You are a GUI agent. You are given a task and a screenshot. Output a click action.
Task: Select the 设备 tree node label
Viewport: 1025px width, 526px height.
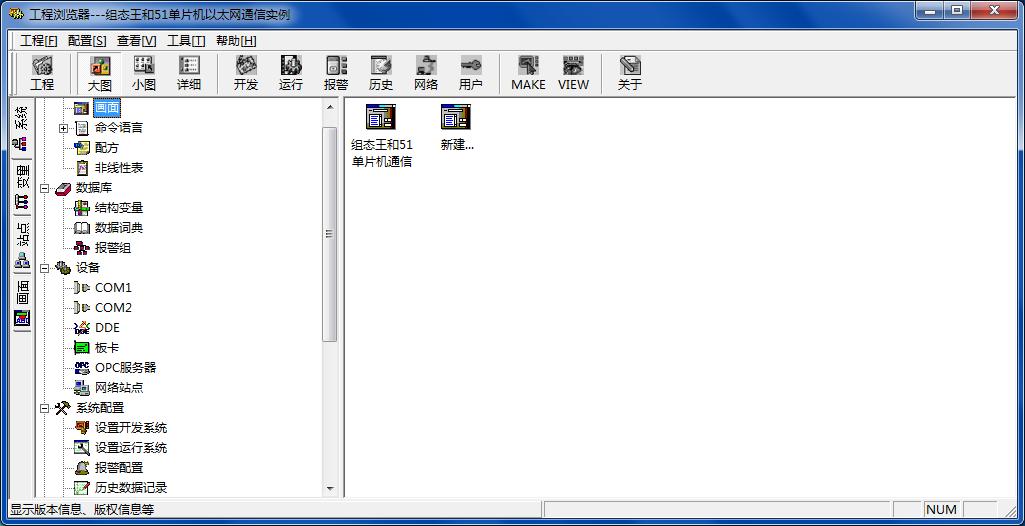88,268
